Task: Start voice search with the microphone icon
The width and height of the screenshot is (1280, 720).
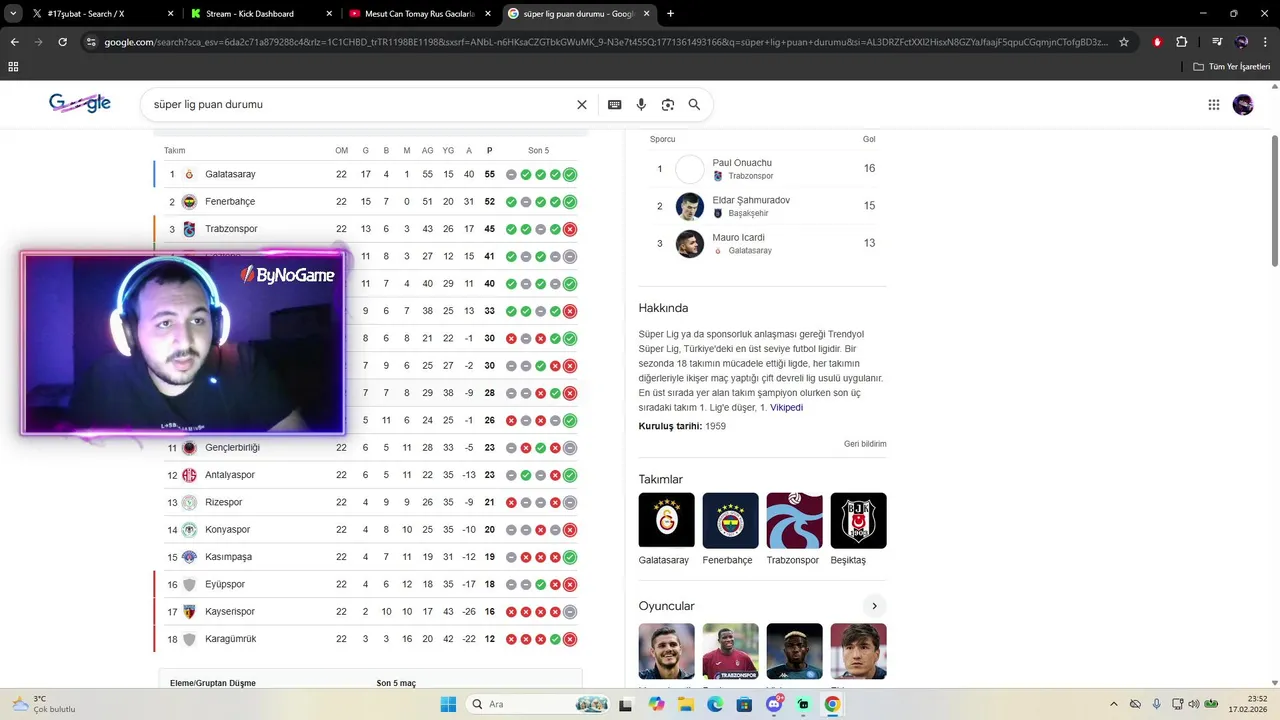Action: coord(641,104)
